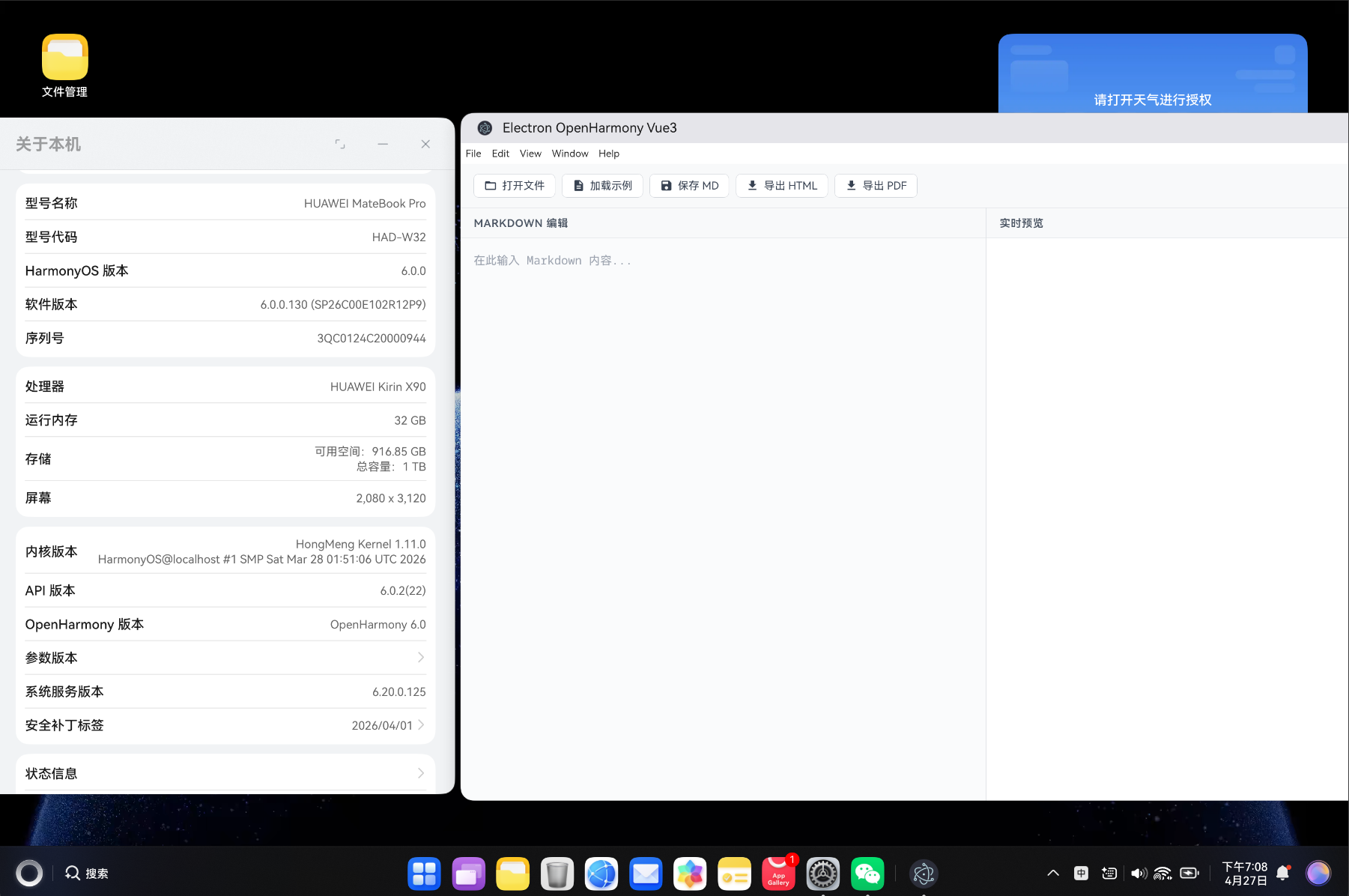
Task: Open the notification bell icon
Action: (x=1283, y=873)
